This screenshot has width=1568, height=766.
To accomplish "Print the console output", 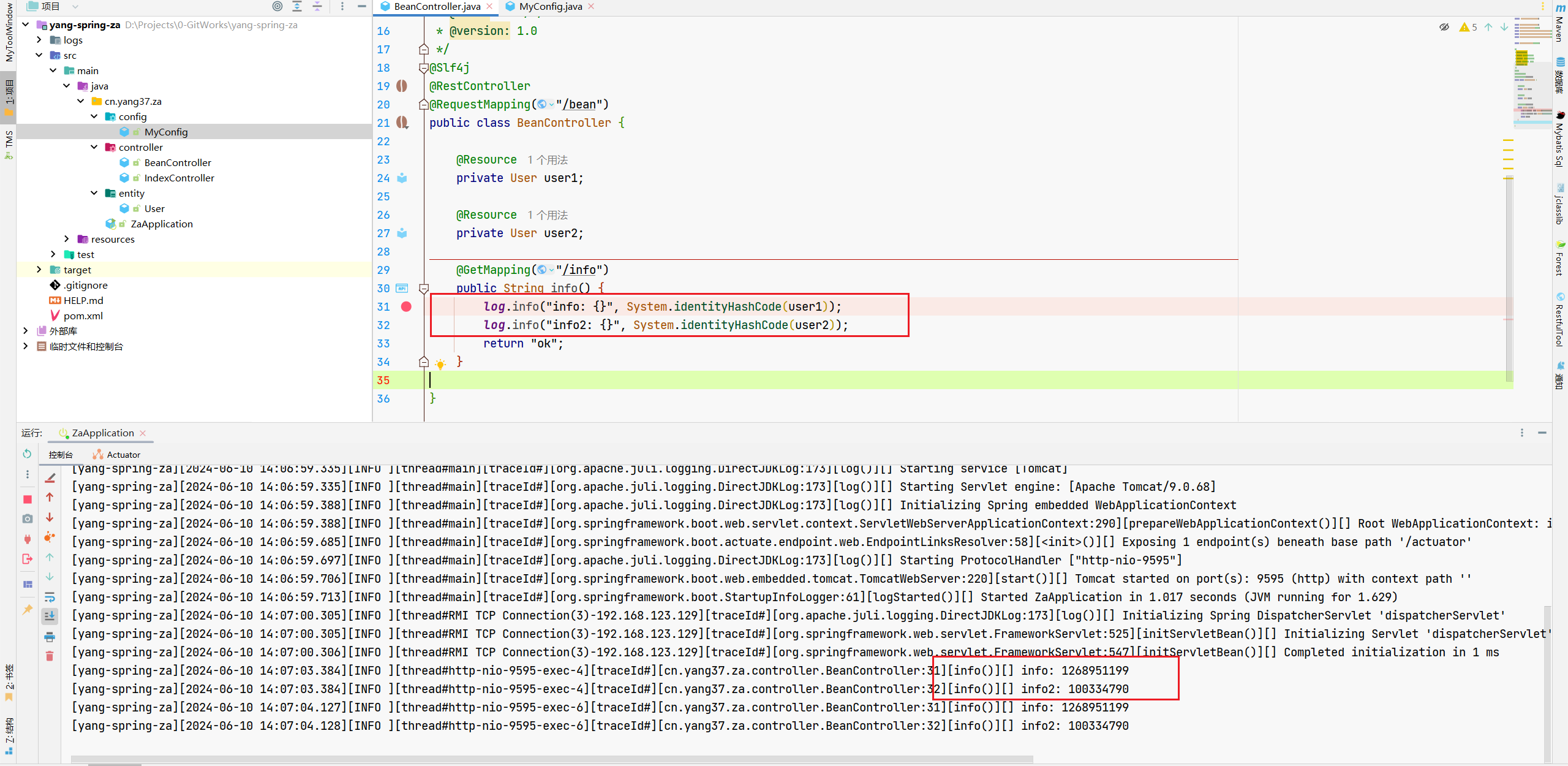I will point(50,637).
